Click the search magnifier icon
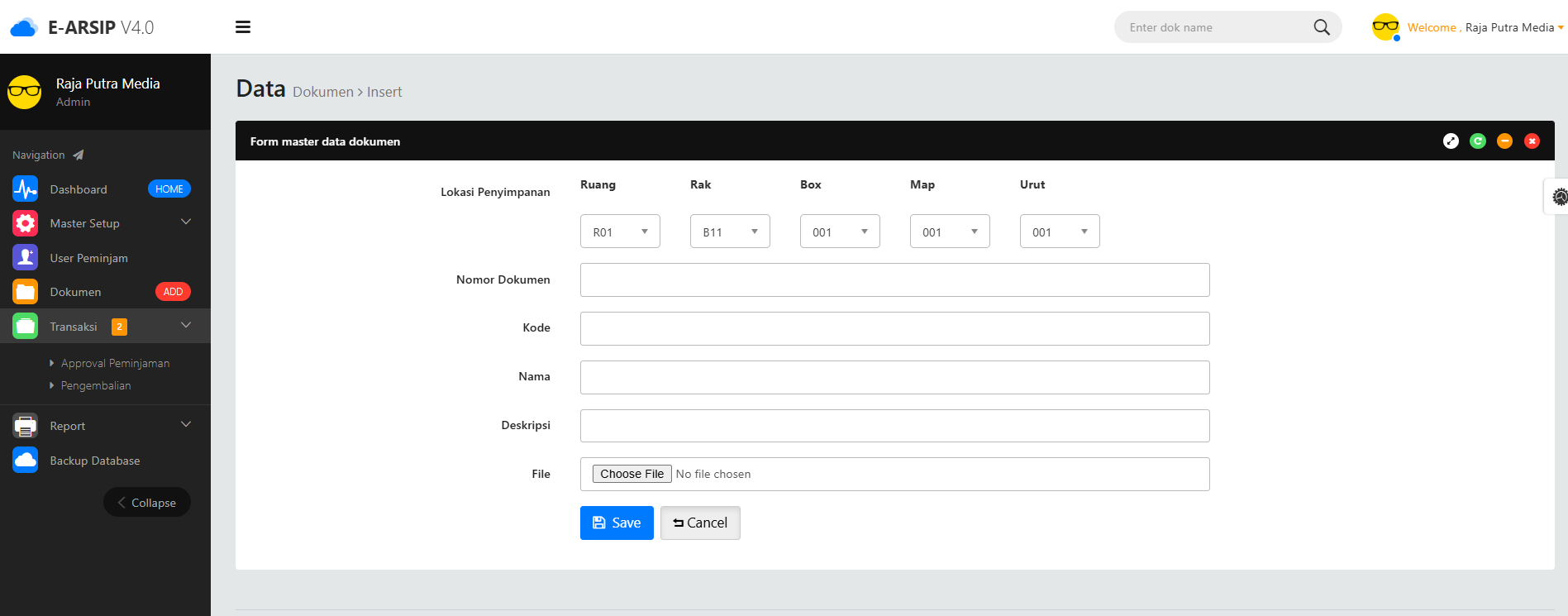This screenshot has height=616, width=1568. (x=1321, y=27)
